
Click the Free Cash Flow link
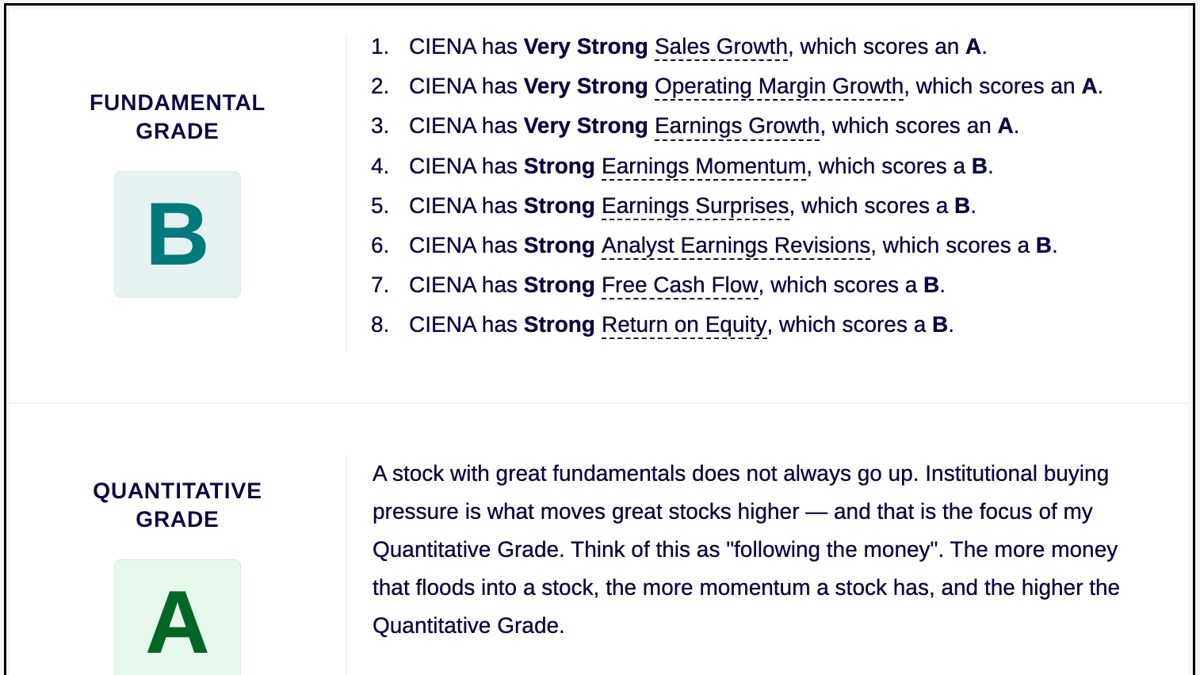[680, 286]
